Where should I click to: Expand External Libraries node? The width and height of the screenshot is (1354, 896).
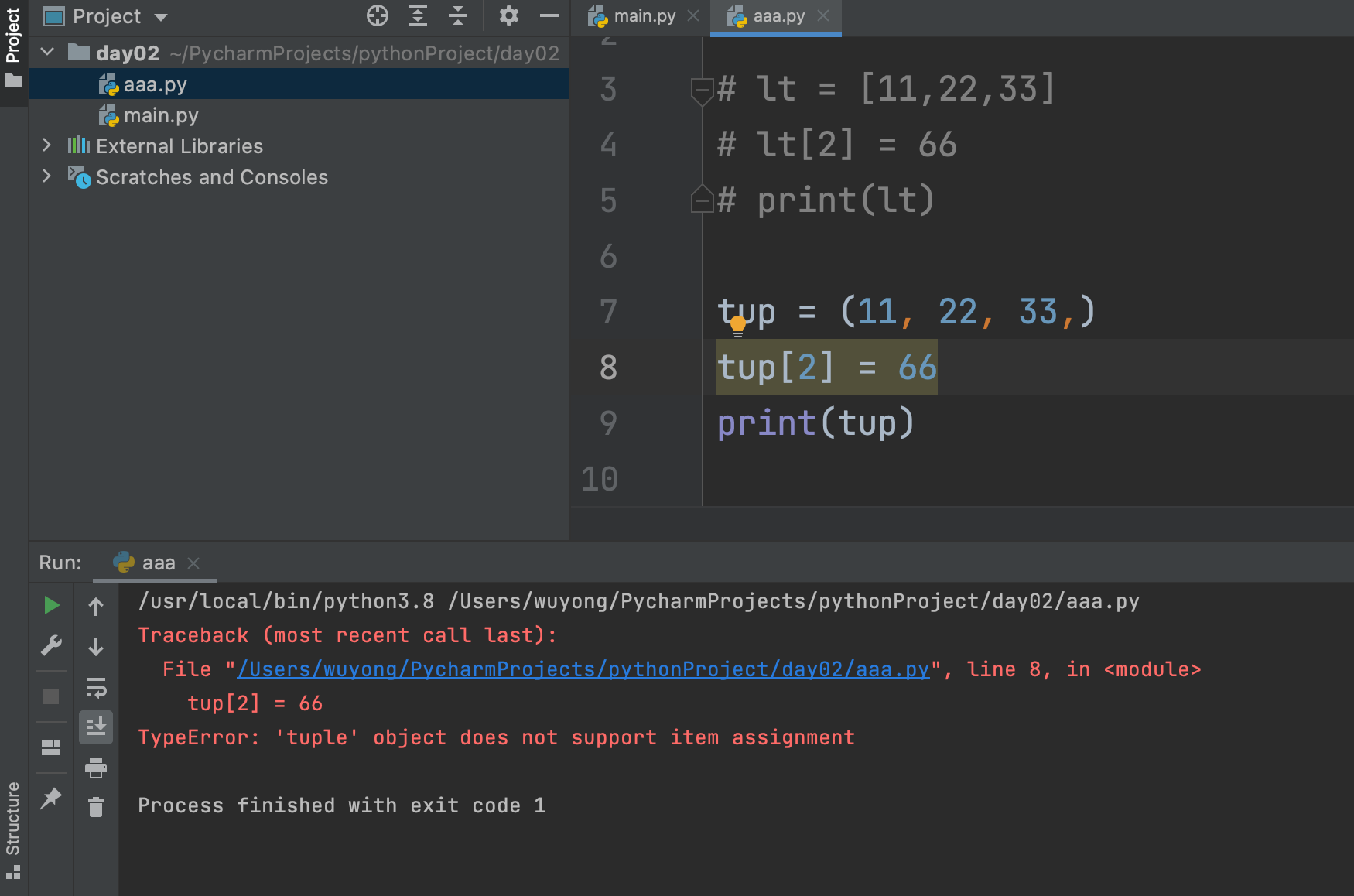click(47, 145)
